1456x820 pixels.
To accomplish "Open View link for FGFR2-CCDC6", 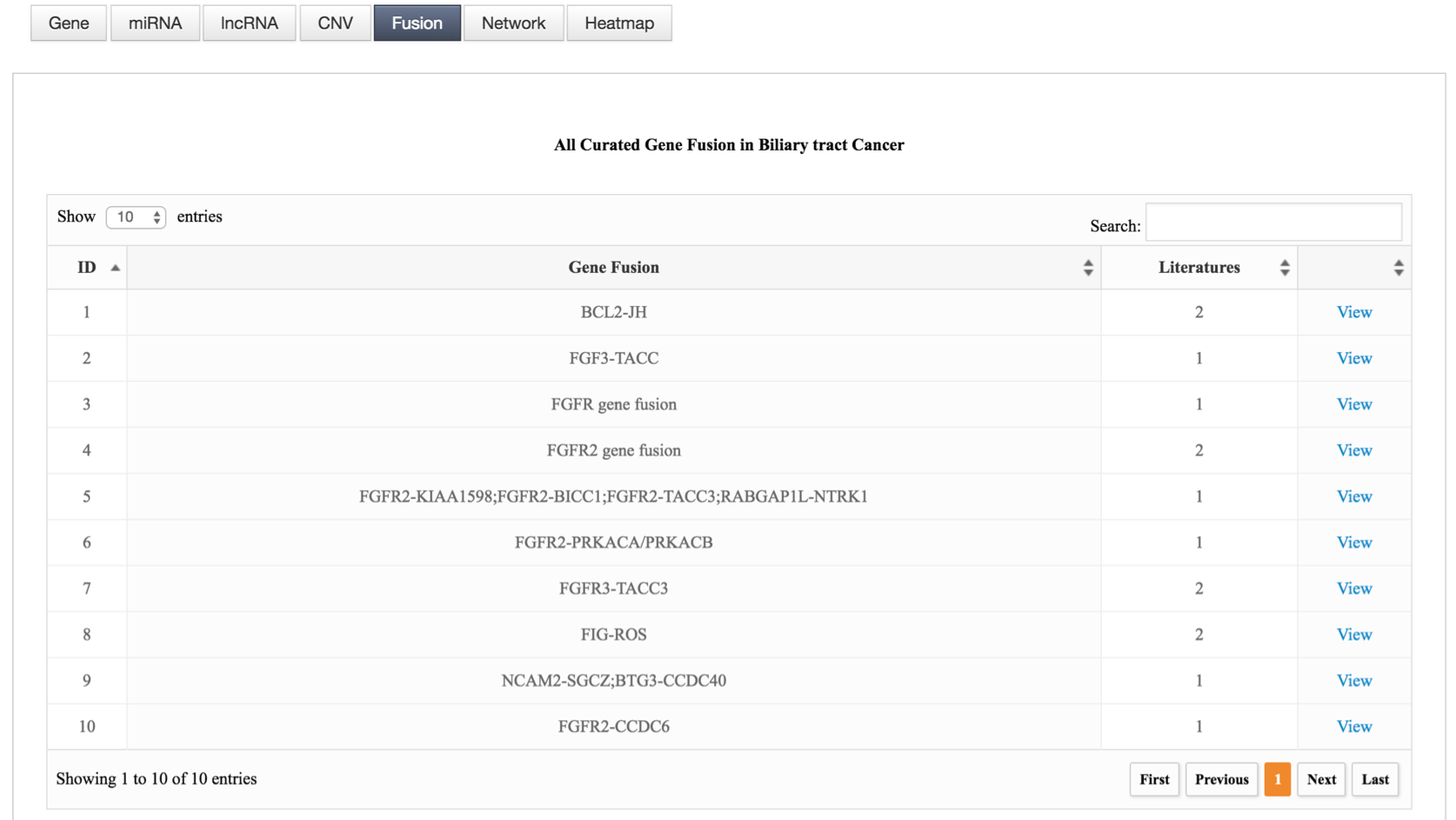I will (x=1353, y=727).
